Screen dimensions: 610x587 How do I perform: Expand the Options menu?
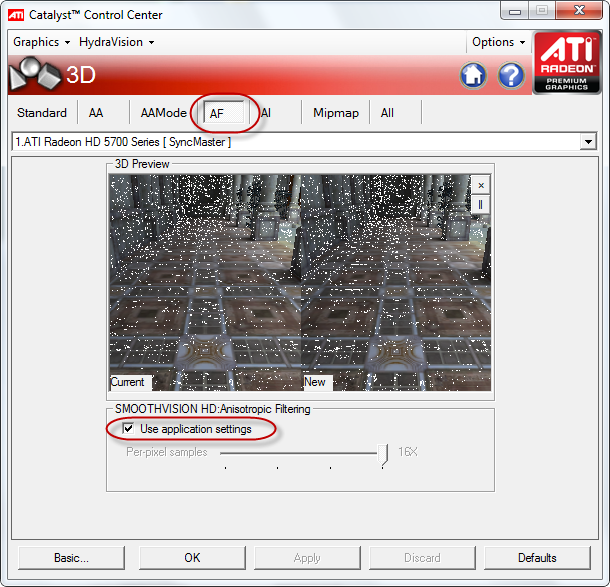point(498,42)
